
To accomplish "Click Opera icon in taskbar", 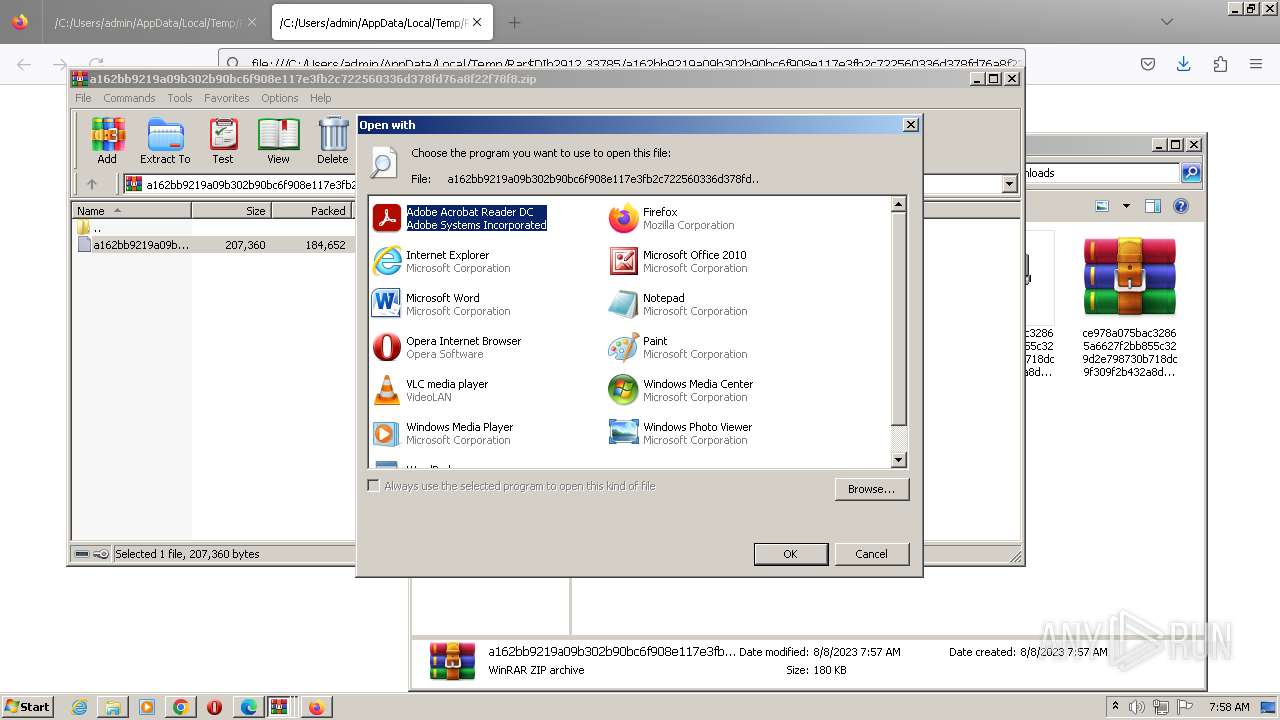I will click(214, 707).
